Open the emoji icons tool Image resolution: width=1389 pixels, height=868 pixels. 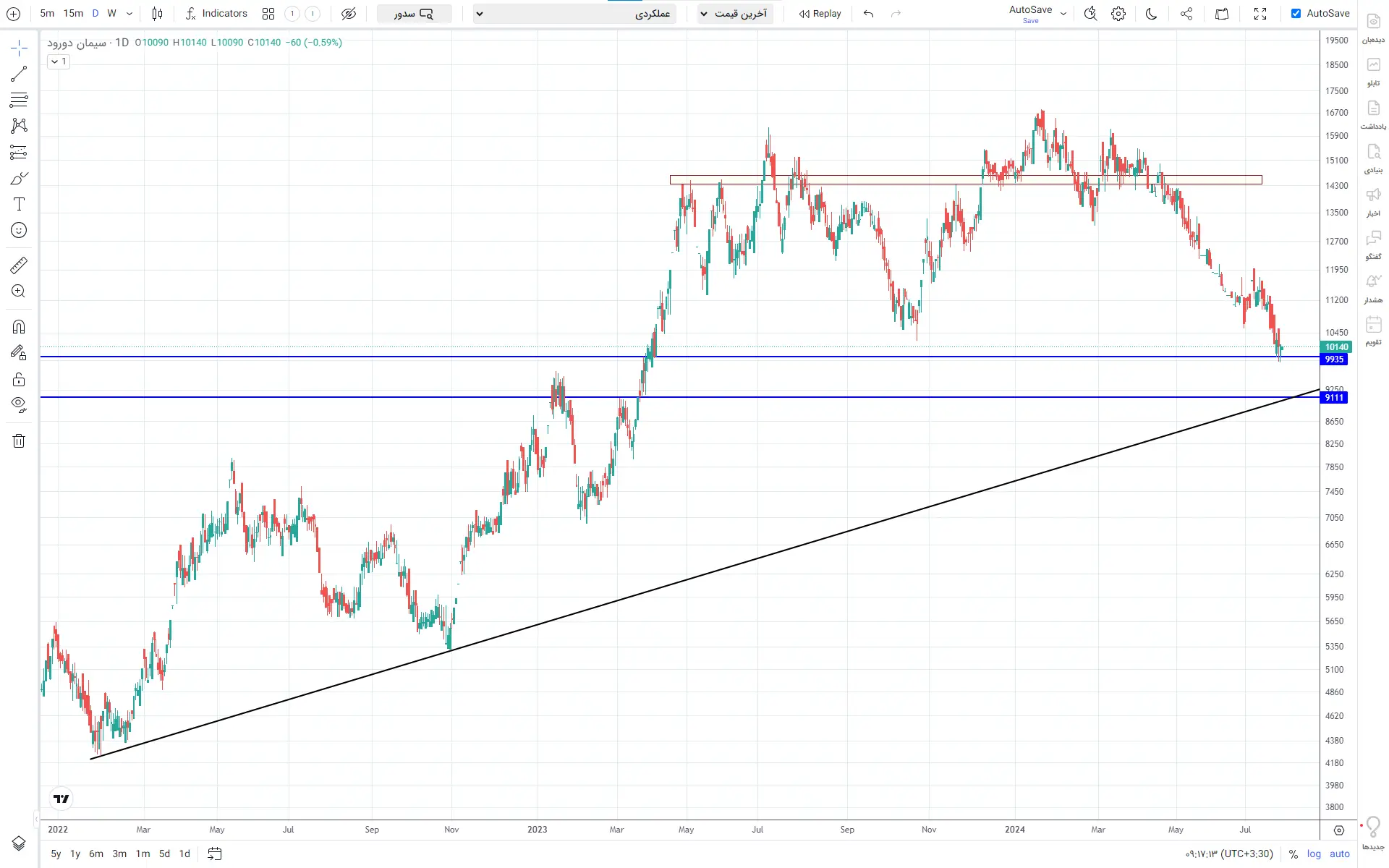pyautogui.click(x=19, y=230)
